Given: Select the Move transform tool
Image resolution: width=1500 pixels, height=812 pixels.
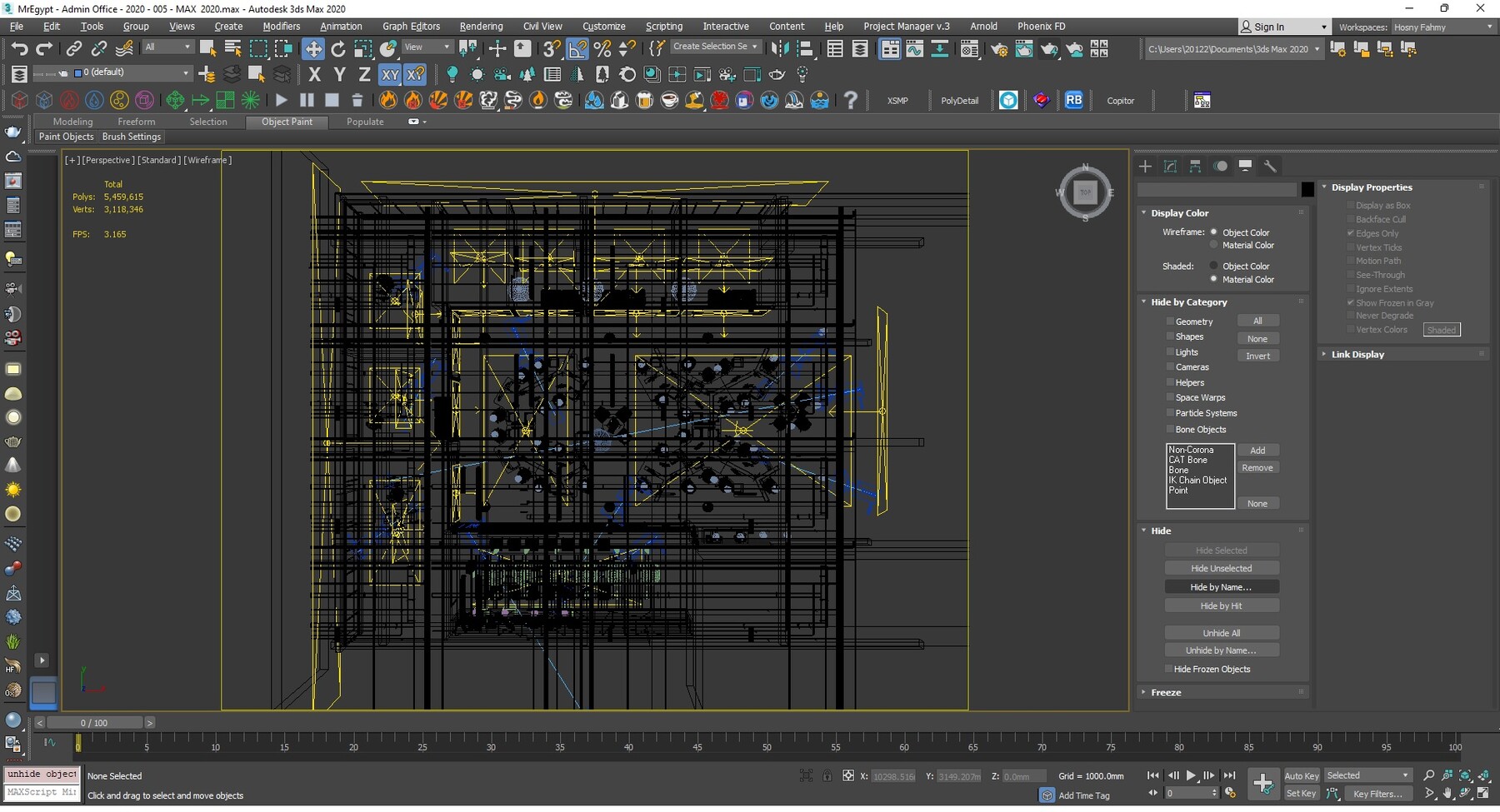Looking at the screenshot, I should (313, 49).
